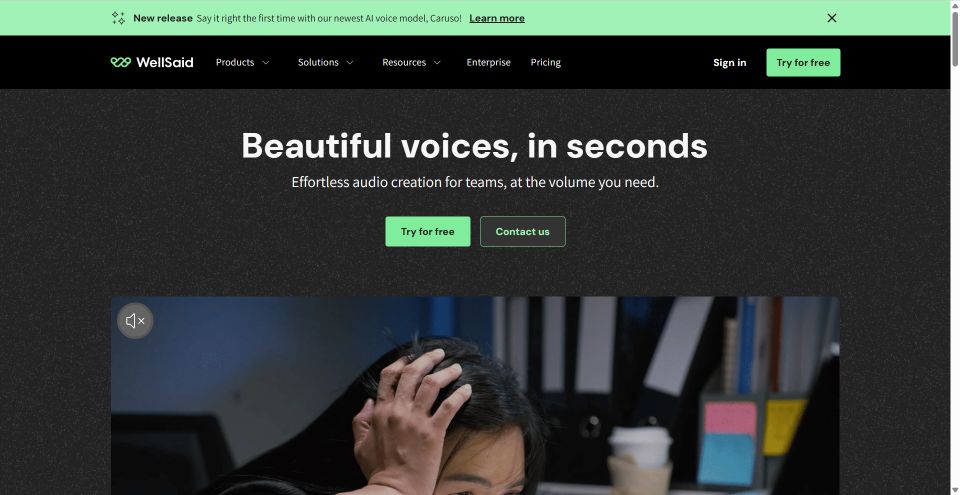Click the page vertical scrollbar thumb
Viewport: 960px width, 495px height.
point(955,37)
